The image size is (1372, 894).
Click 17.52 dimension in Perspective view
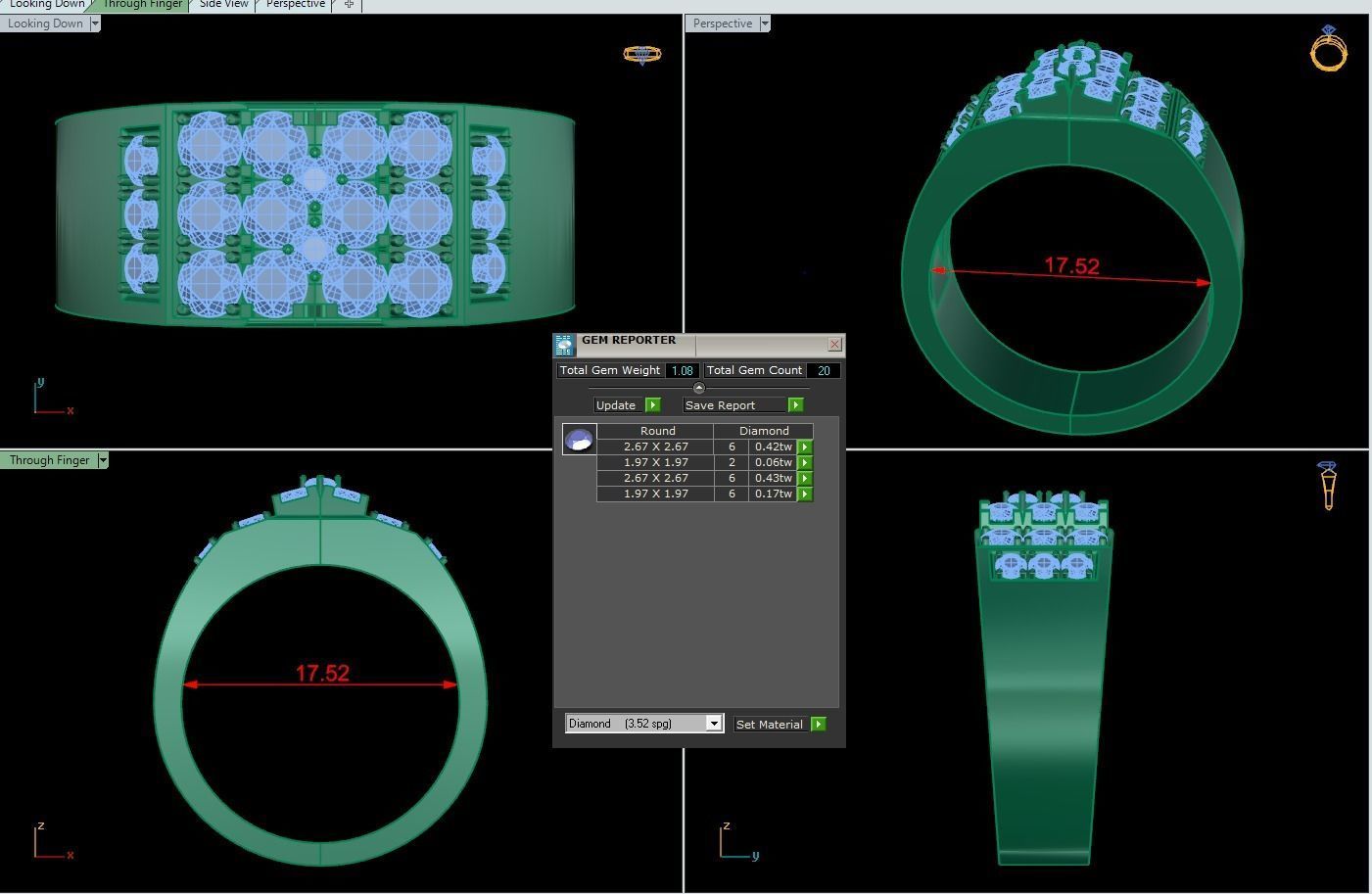[x=1071, y=266]
